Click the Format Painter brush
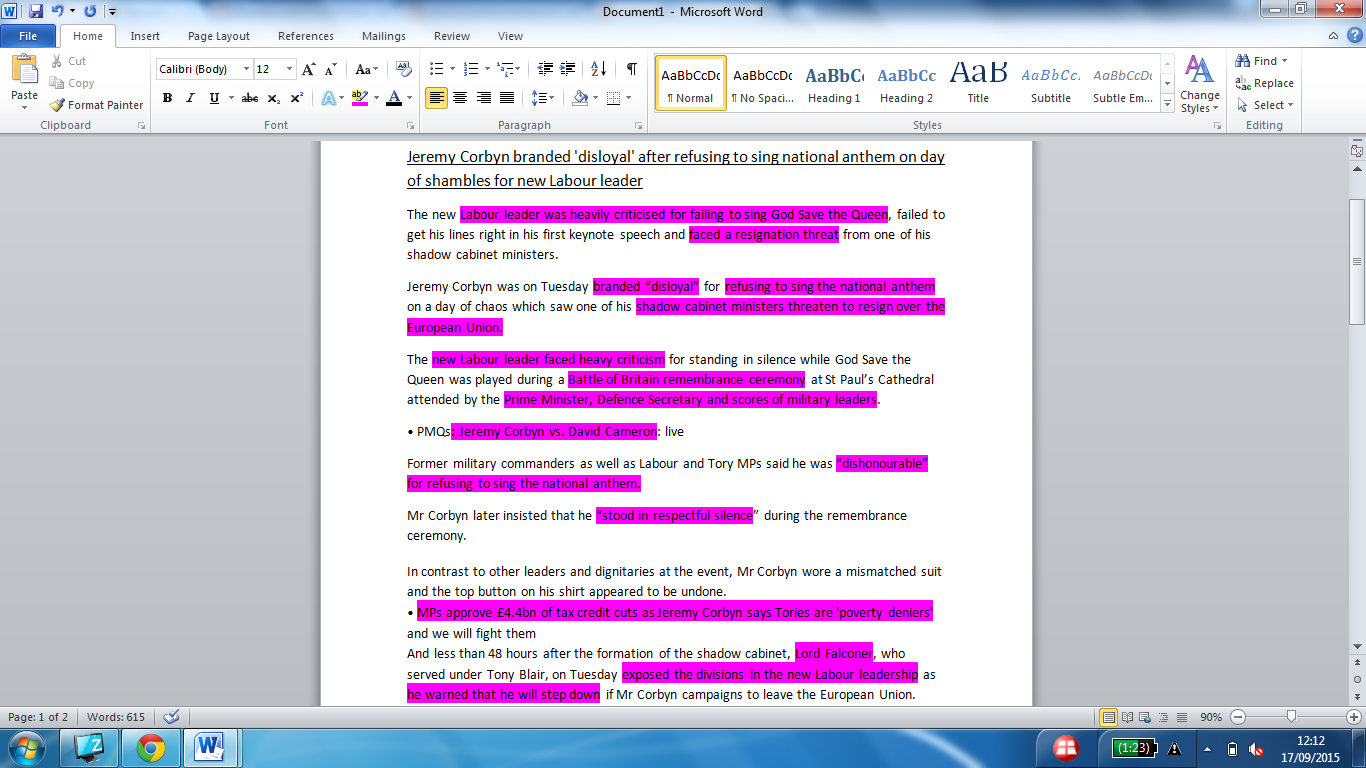The width and height of the screenshot is (1366, 768). pyautogui.click(x=57, y=105)
